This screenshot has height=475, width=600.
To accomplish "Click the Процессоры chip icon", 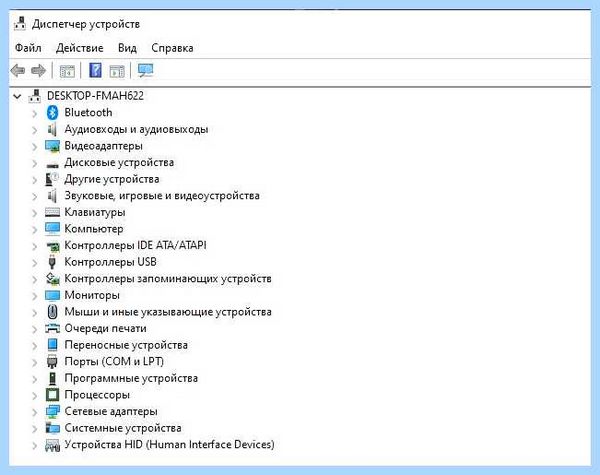I will pyautogui.click(x=52, y=395).
